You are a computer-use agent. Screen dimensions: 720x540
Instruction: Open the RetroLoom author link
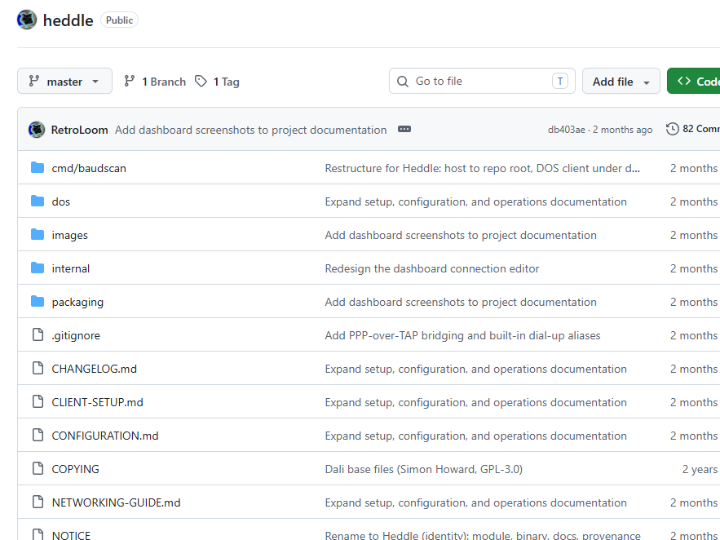79,130
